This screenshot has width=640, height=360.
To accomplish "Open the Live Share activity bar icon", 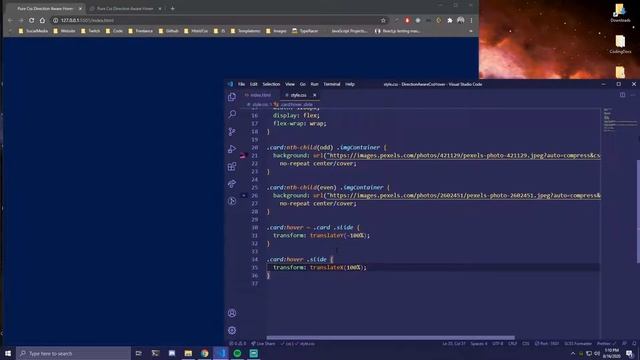I will [x=232, y=184].
